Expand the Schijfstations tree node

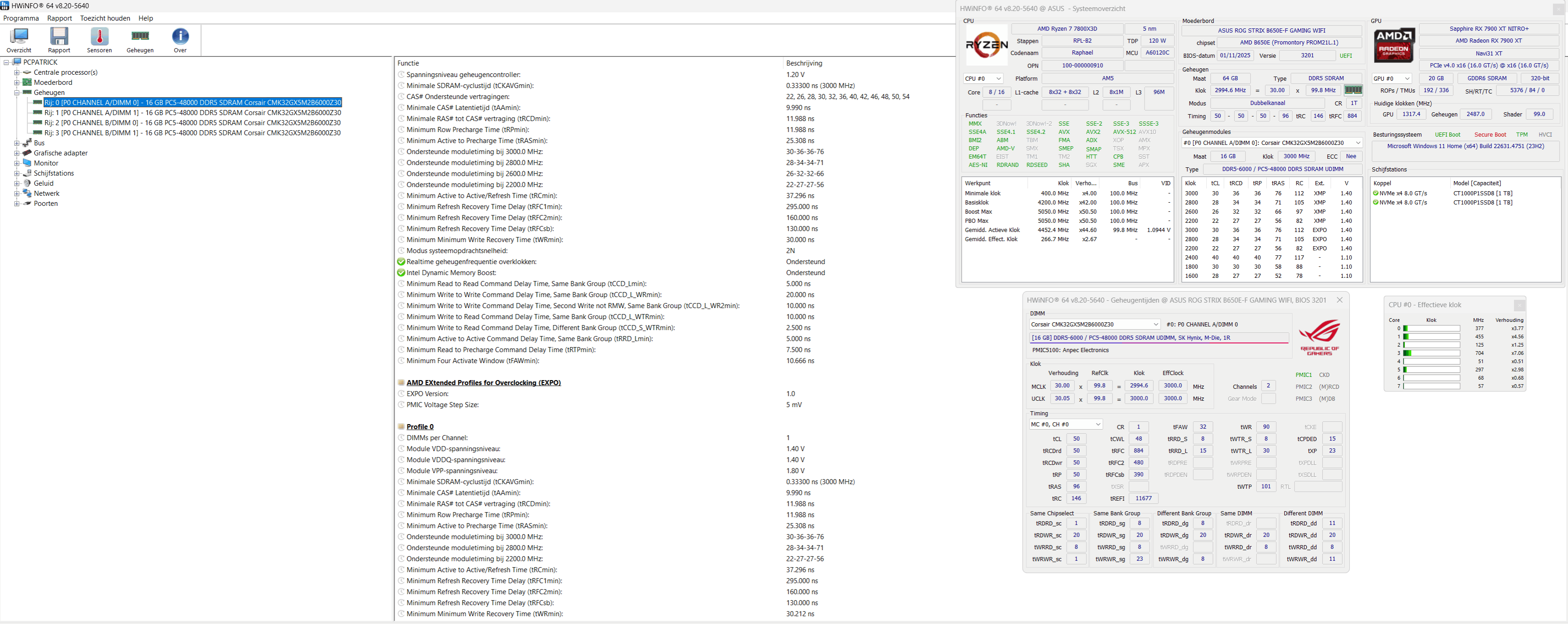[17, 173]
